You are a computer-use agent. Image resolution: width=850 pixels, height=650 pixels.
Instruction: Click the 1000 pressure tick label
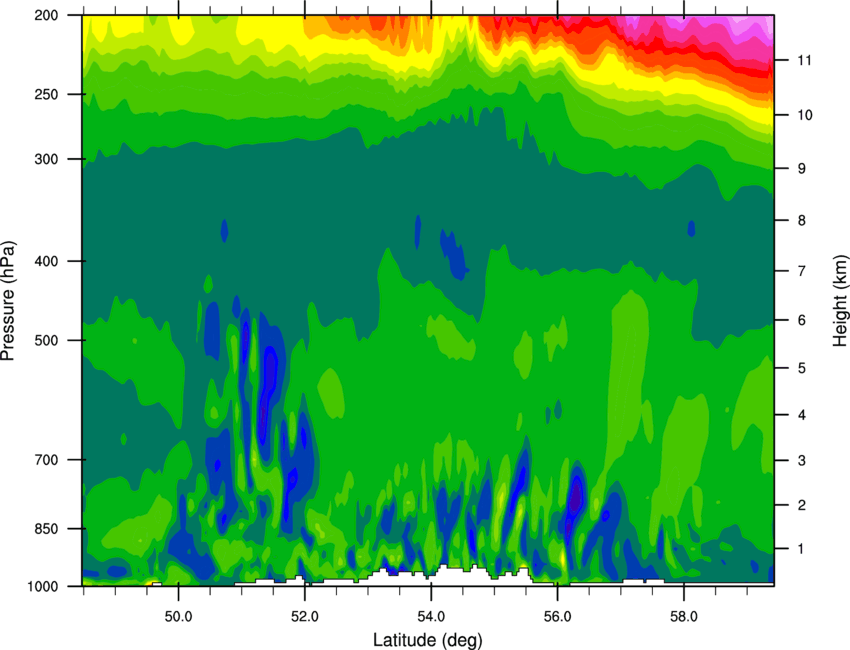coord(43,586)
